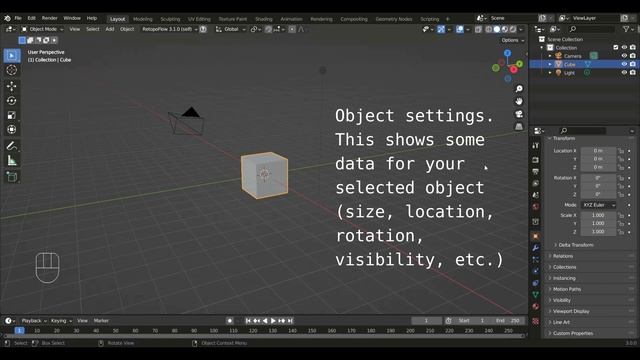Expand the Custom Properties panel
This screenshot has height=360, width=640.
[573, 333]
